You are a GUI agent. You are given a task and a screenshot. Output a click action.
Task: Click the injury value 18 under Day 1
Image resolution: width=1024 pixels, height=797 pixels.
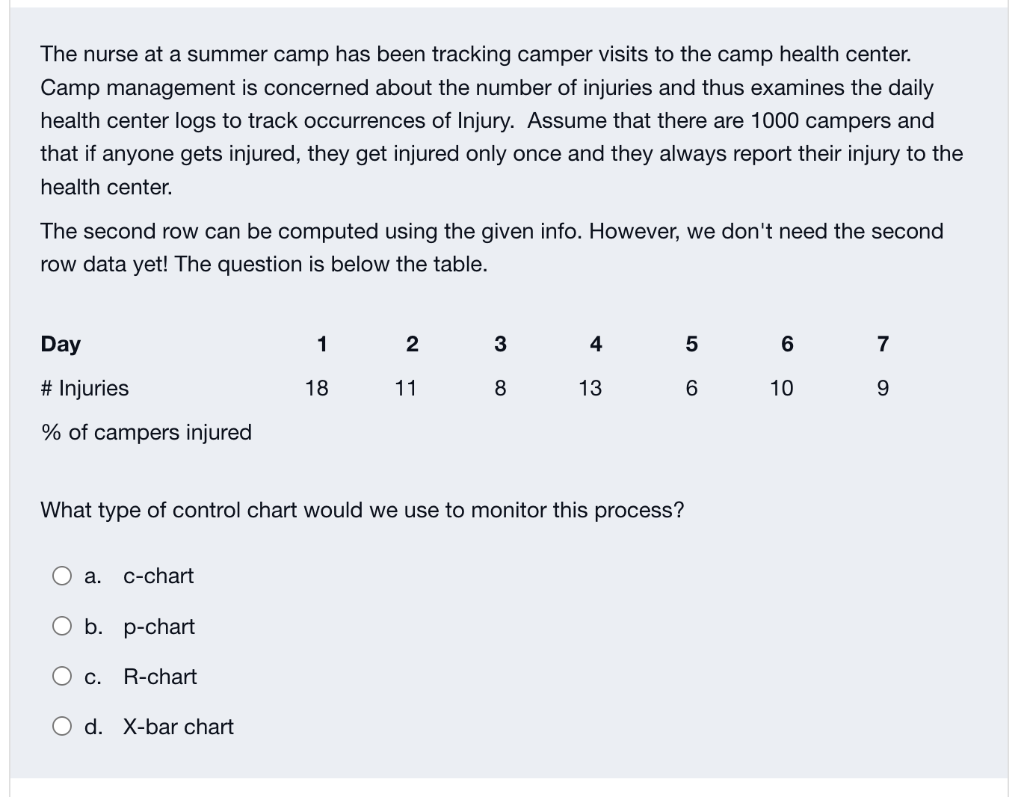point(317,388)
